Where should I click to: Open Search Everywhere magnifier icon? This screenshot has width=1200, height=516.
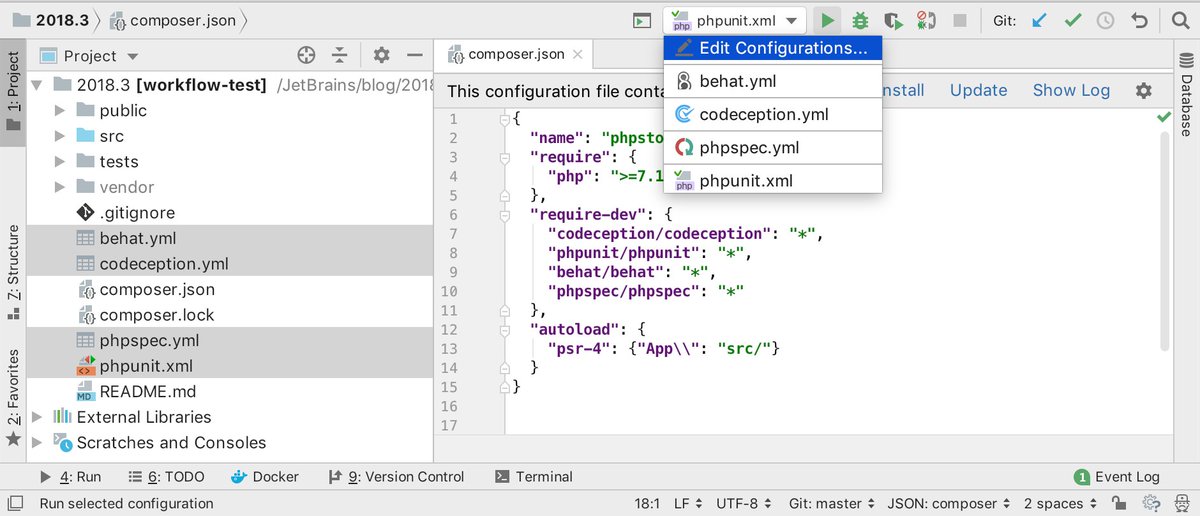tap(1180, 20)
